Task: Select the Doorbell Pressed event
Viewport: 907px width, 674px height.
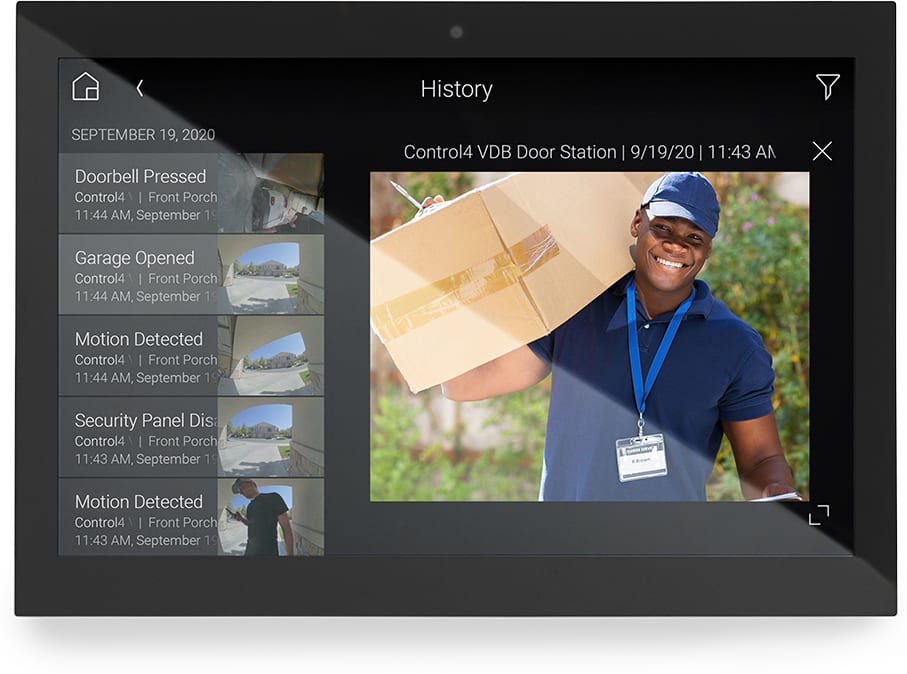Action: (x=140, y=177)
